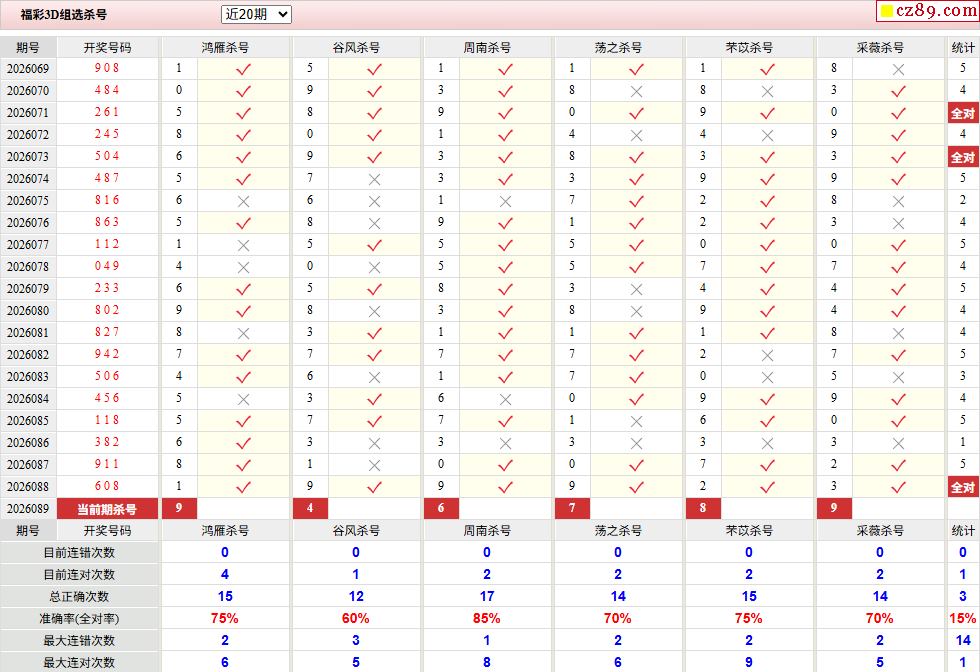This screenshot has height=672, width=980.
Task: Click 周南 accuracy value 85%
Action: point(486,619)
